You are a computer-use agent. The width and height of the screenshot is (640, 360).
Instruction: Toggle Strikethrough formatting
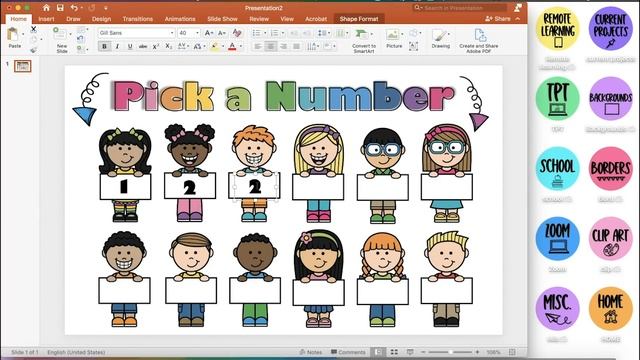pos(143,47)
